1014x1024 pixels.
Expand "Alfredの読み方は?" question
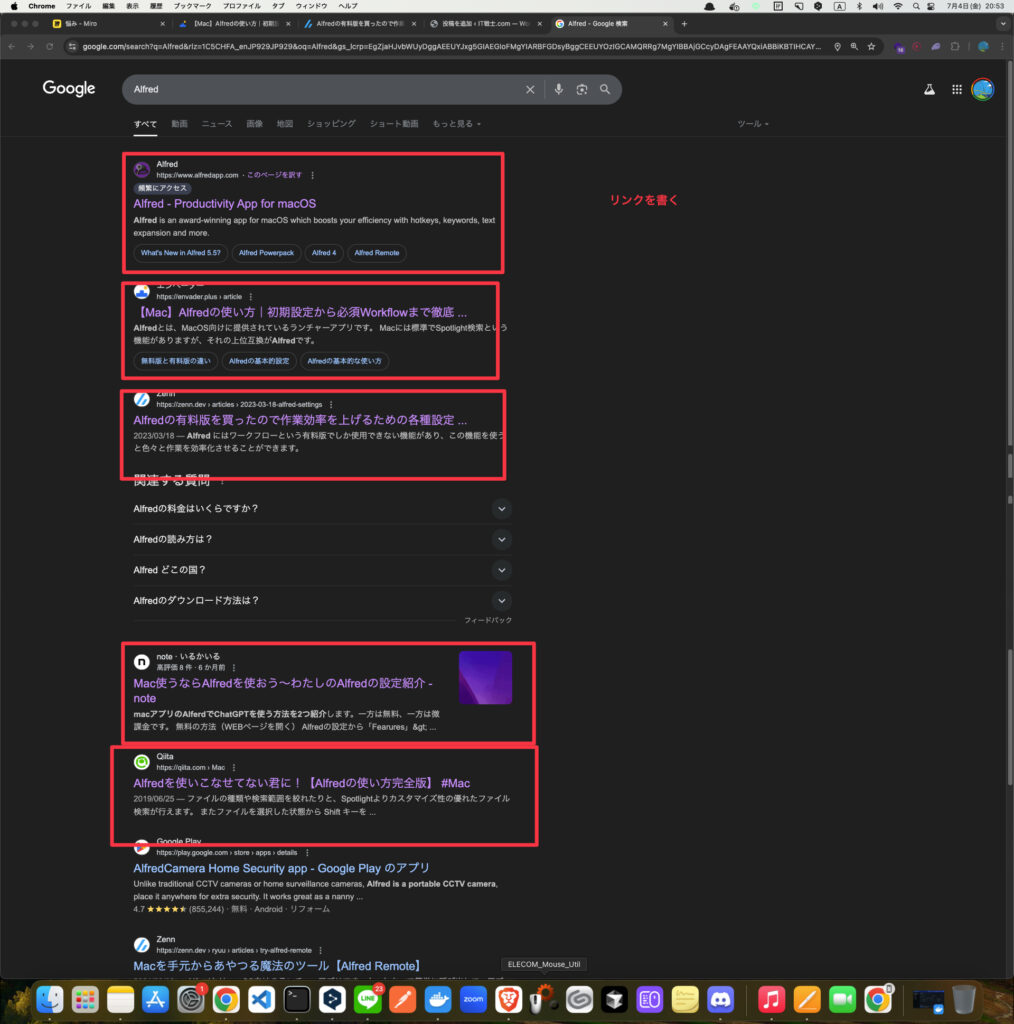tap(502, 539)
